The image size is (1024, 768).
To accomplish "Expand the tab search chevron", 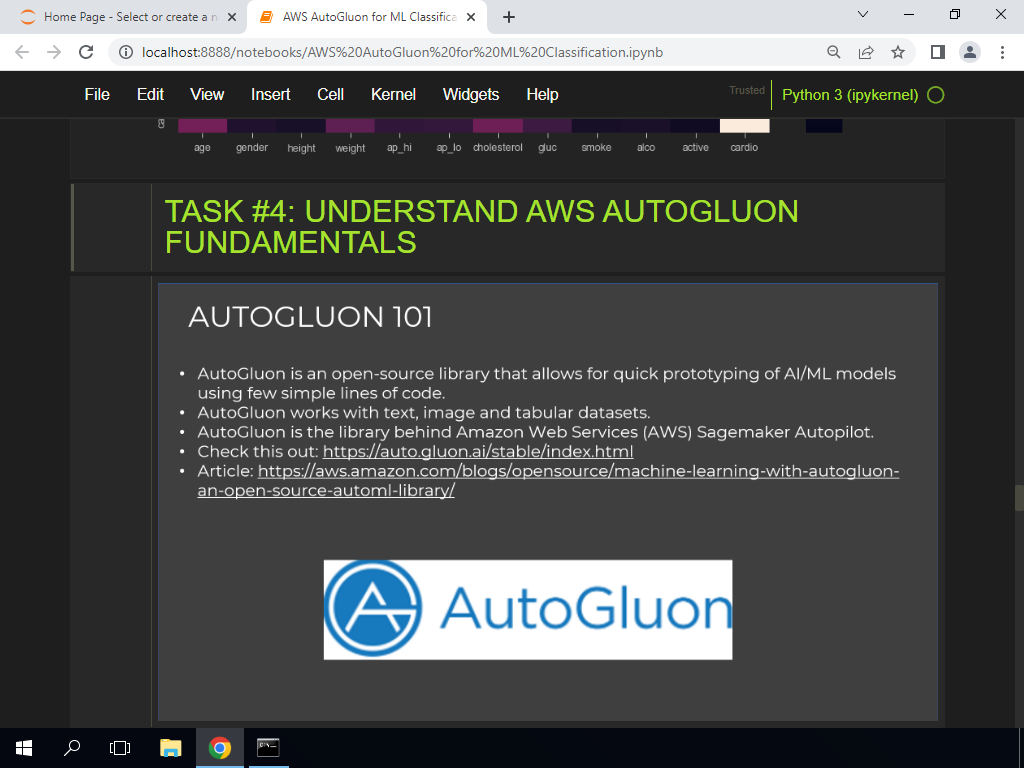I will 863,14.
